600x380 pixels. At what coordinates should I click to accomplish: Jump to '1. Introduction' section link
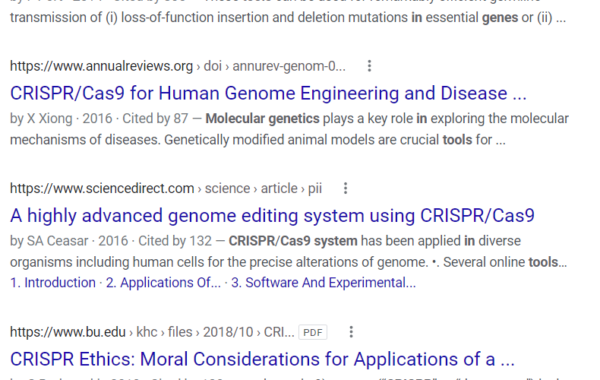point(53,282)
